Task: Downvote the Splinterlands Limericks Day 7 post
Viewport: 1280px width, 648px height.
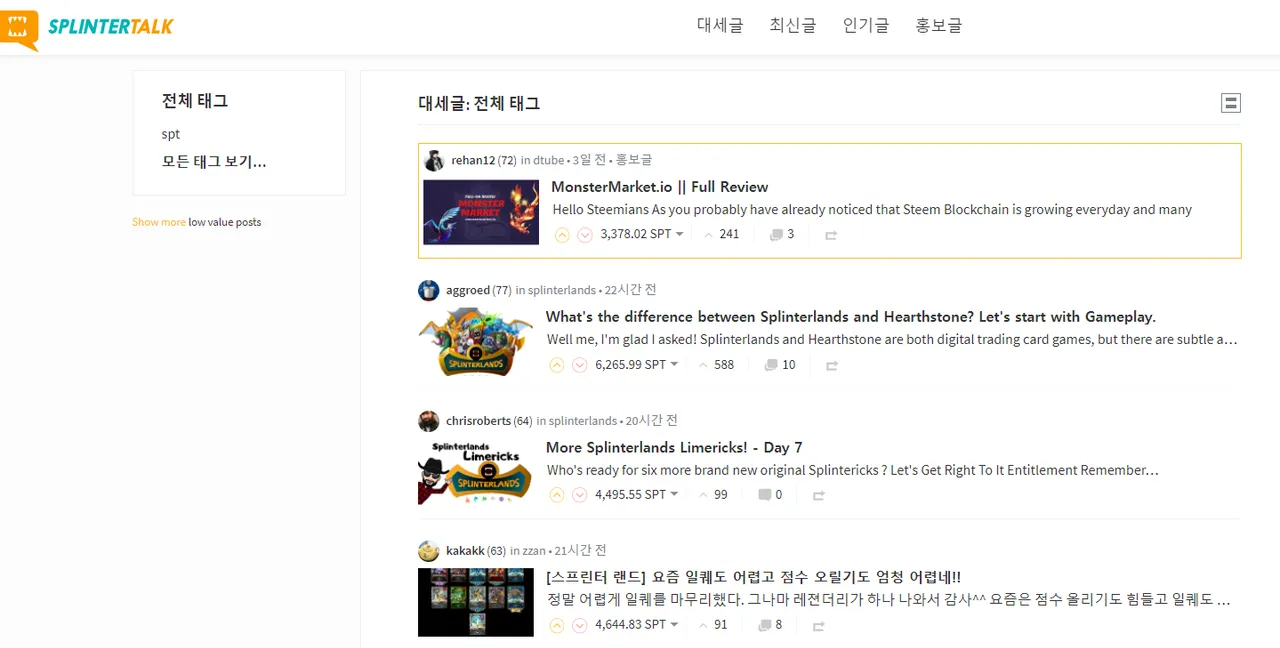Action: [580, 495]
